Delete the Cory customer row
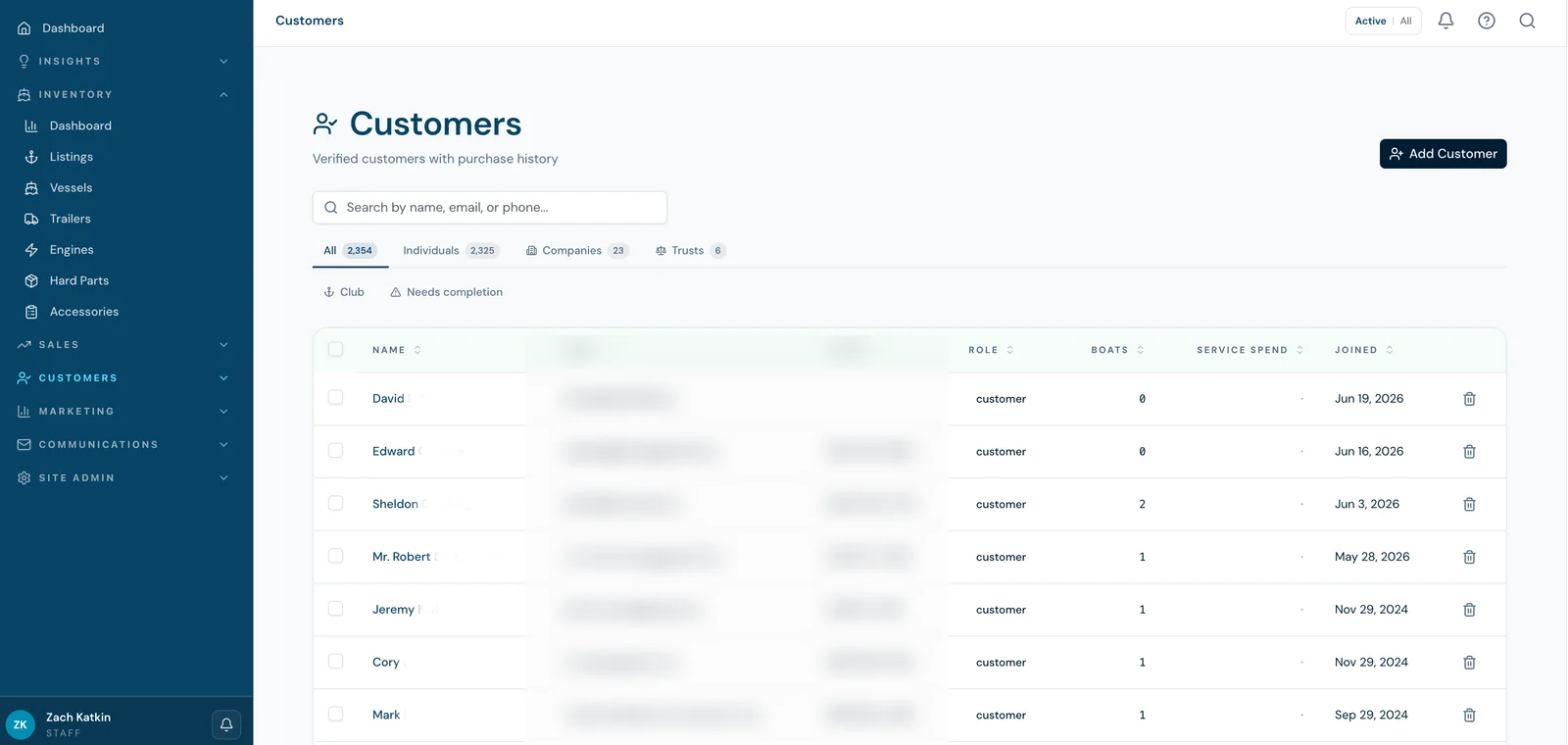 (x=1469, y=663)
